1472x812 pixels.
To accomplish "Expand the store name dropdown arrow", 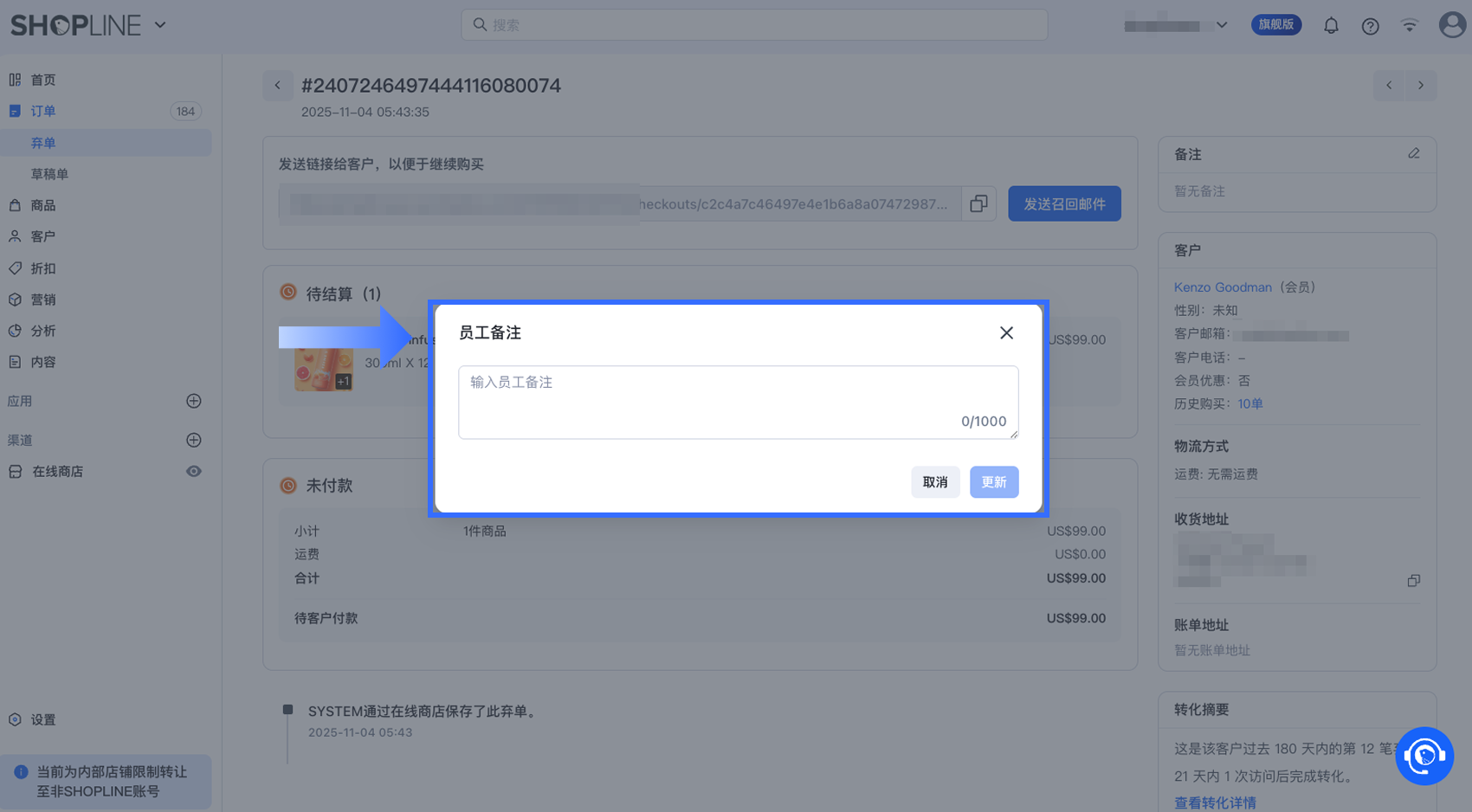I will tap(1222, 25).
